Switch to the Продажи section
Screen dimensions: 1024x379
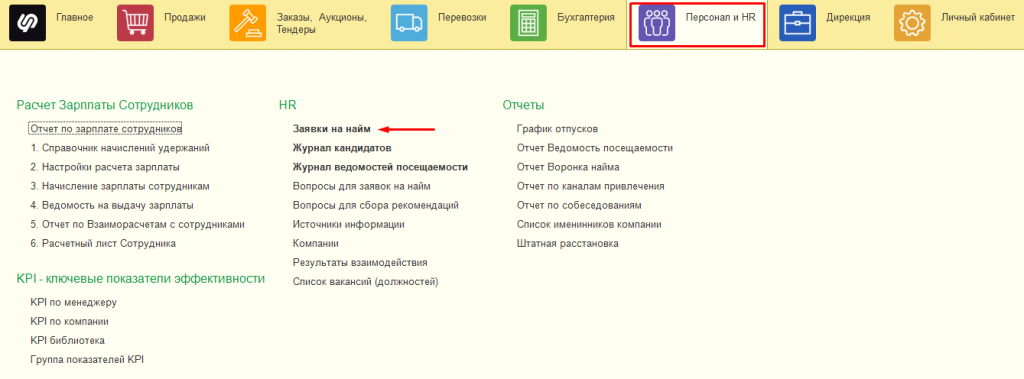pyautogui.click(x=185, y=18)
